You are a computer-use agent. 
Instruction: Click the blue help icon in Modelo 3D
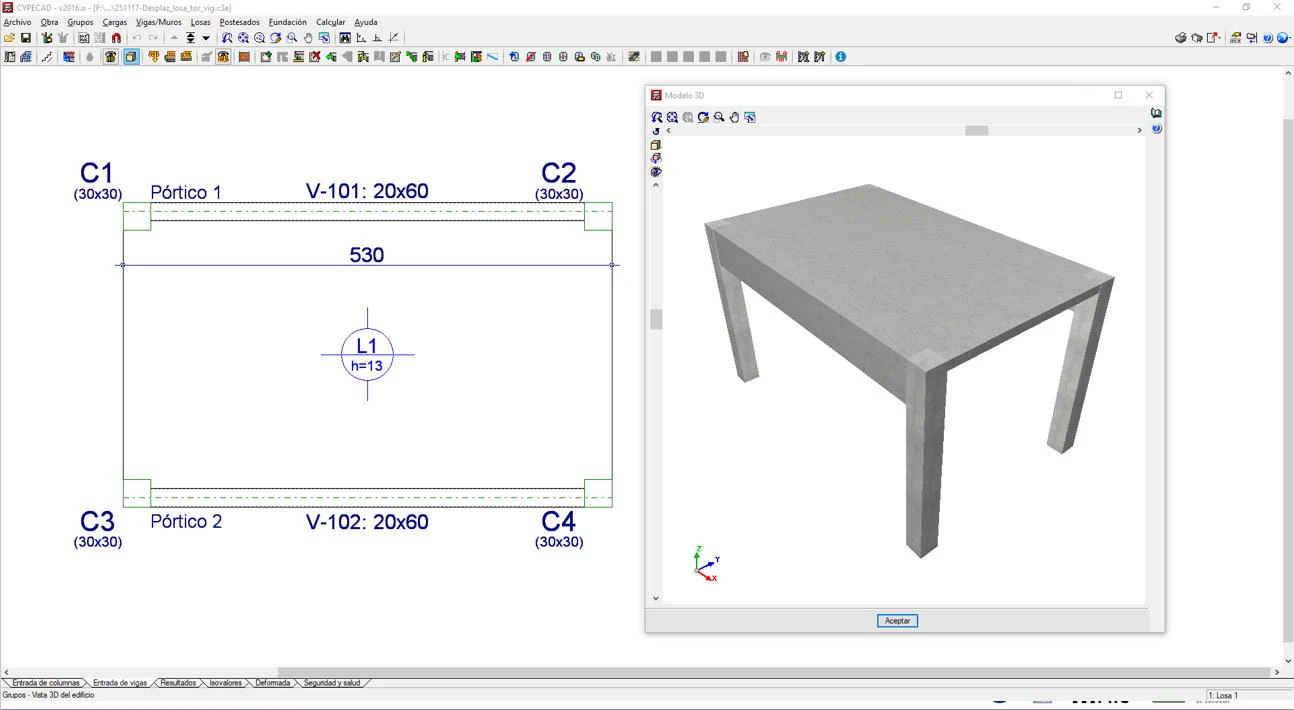pos(1156,129)
